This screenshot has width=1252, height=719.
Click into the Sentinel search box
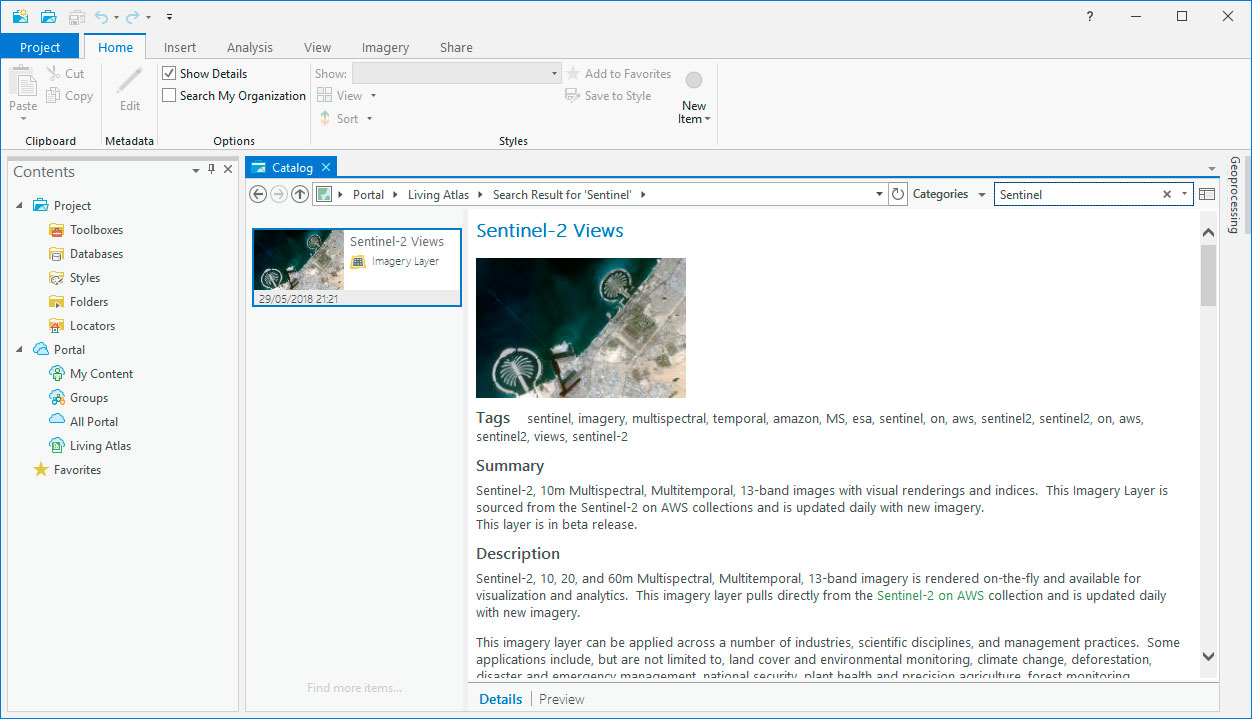[1077, 195]
